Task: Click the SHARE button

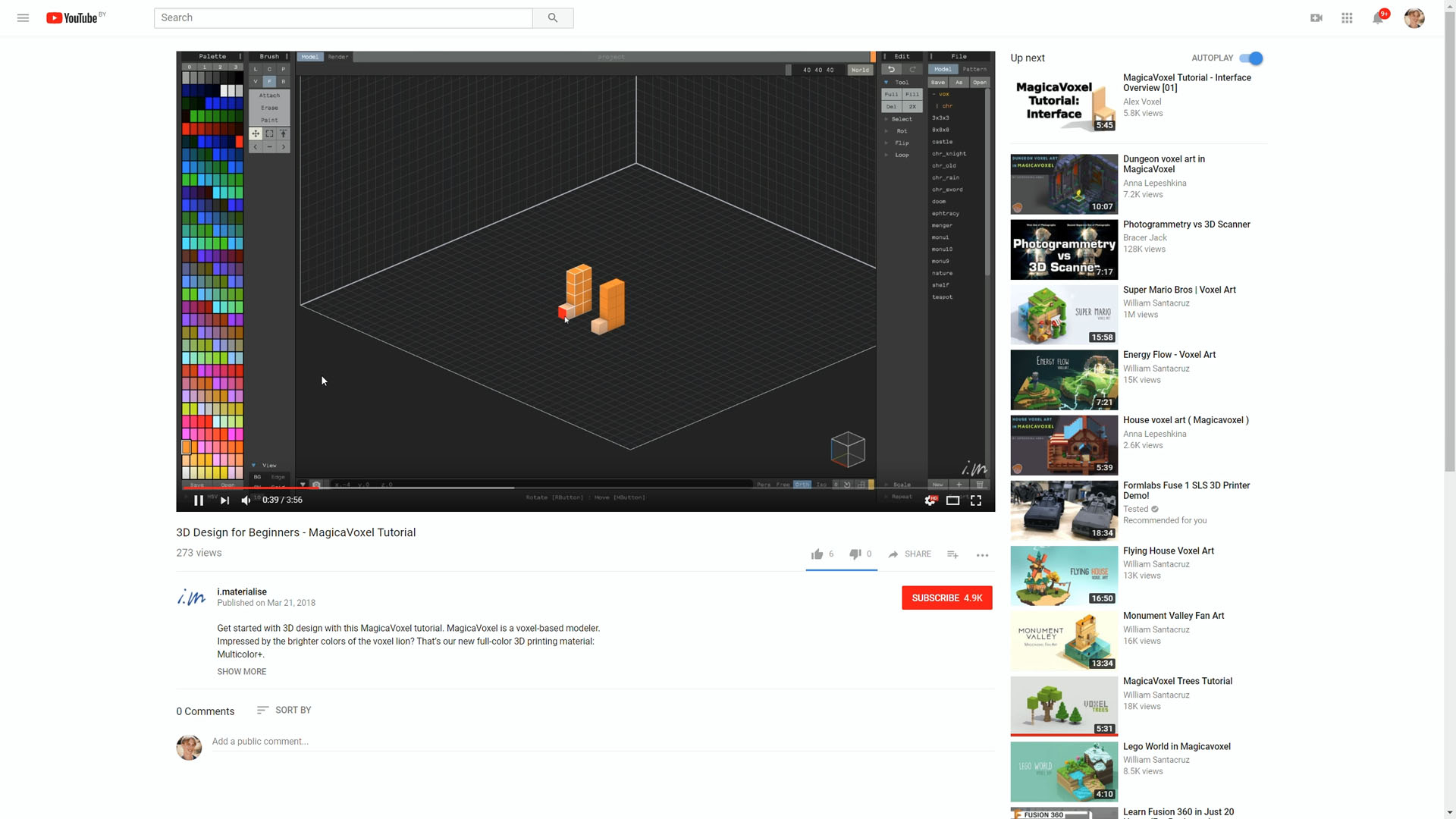Action: [x=910, y=554]
